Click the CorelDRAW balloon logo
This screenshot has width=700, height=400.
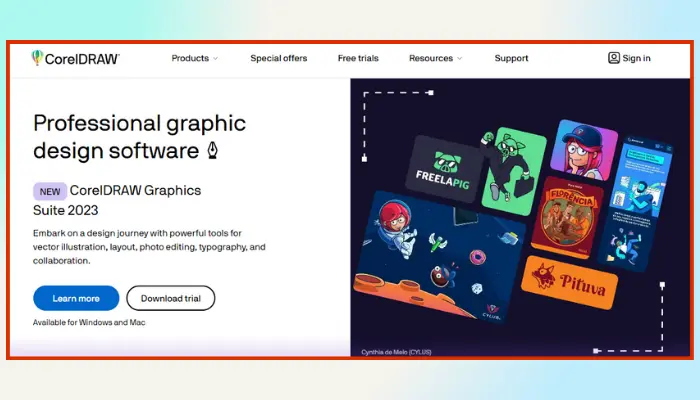point(37,58)
